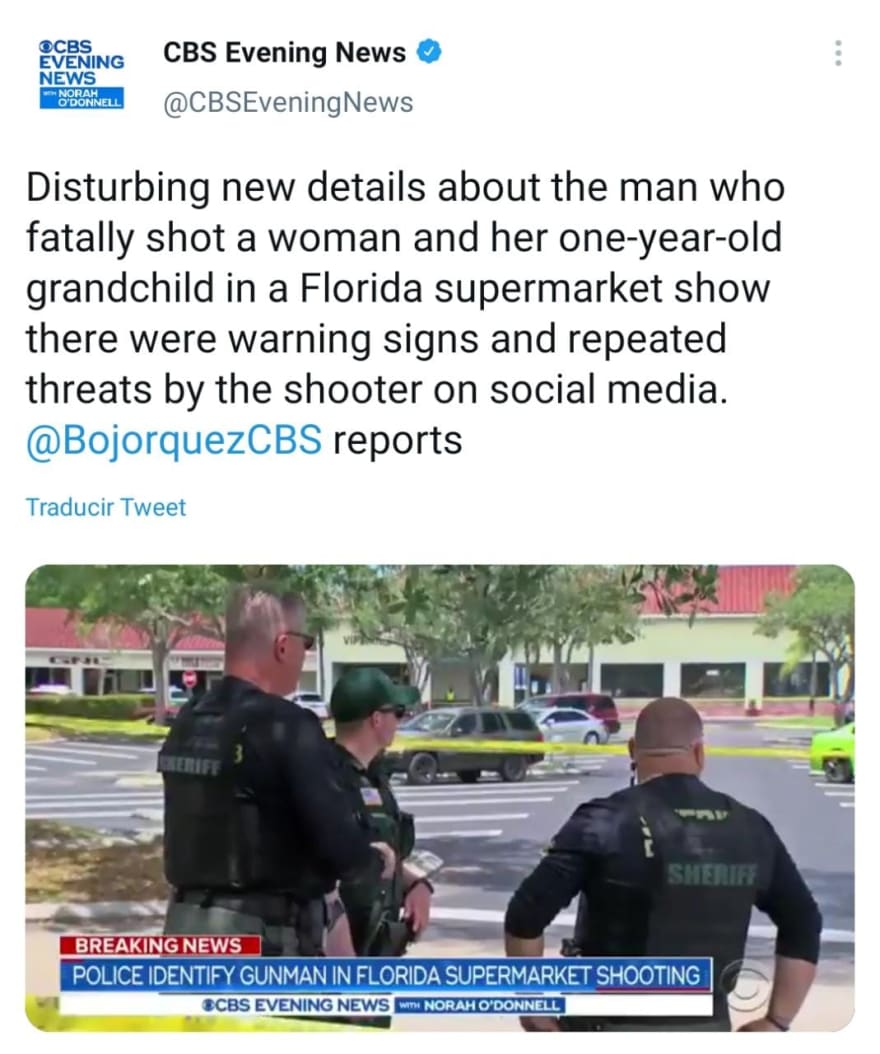The height and width of the screenshot is (1054, 880).
Task: Click the red BREAKING NEWS banner
Action: [x=159, y=945]
